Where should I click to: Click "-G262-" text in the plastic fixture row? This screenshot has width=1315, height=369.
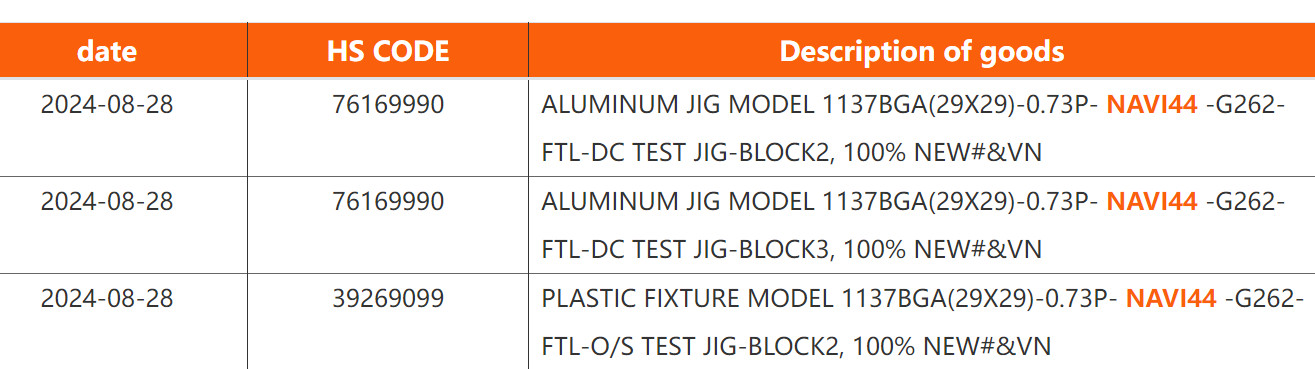(x=1265, y=299)
